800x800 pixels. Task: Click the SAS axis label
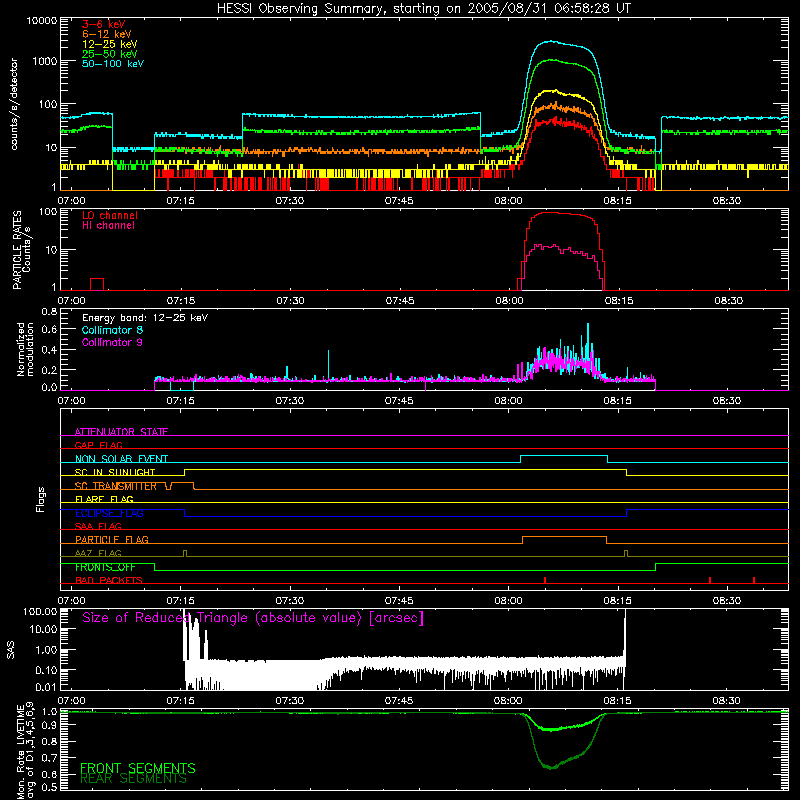coord(11,649)
